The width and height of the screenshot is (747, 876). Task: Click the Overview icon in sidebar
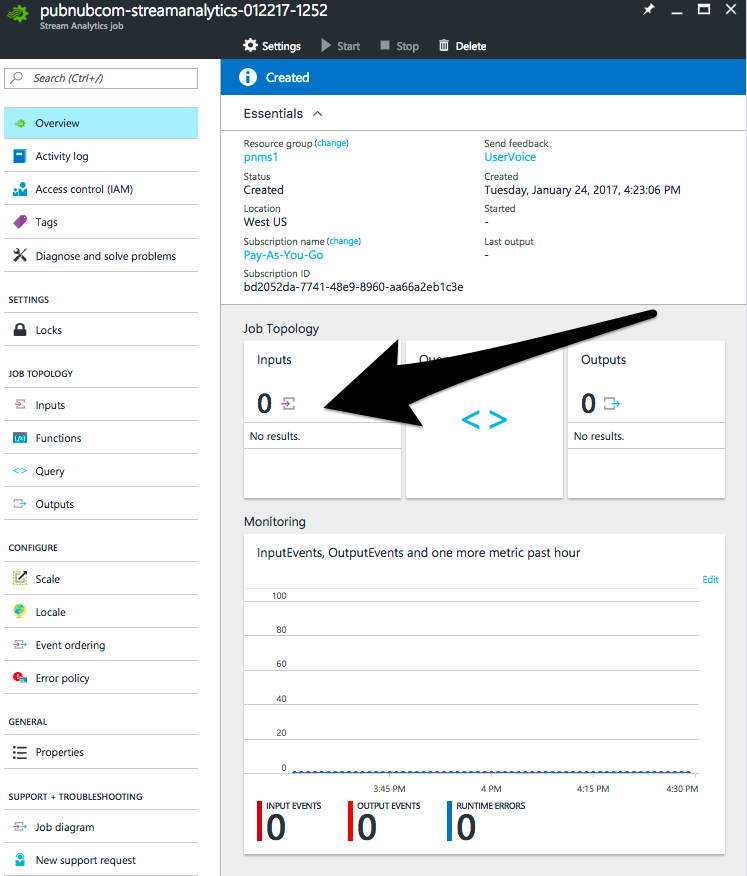pyautogui.click(x=20, y=123)
